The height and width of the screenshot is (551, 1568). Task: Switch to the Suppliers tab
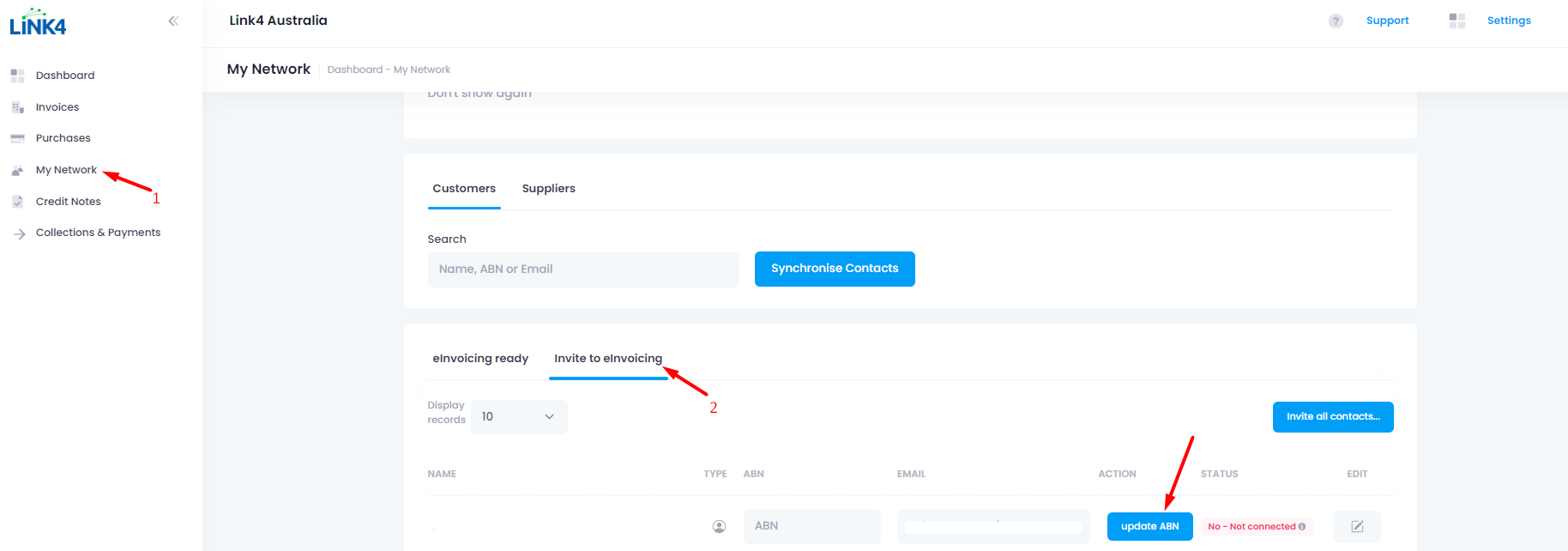(x=549, y=189)
